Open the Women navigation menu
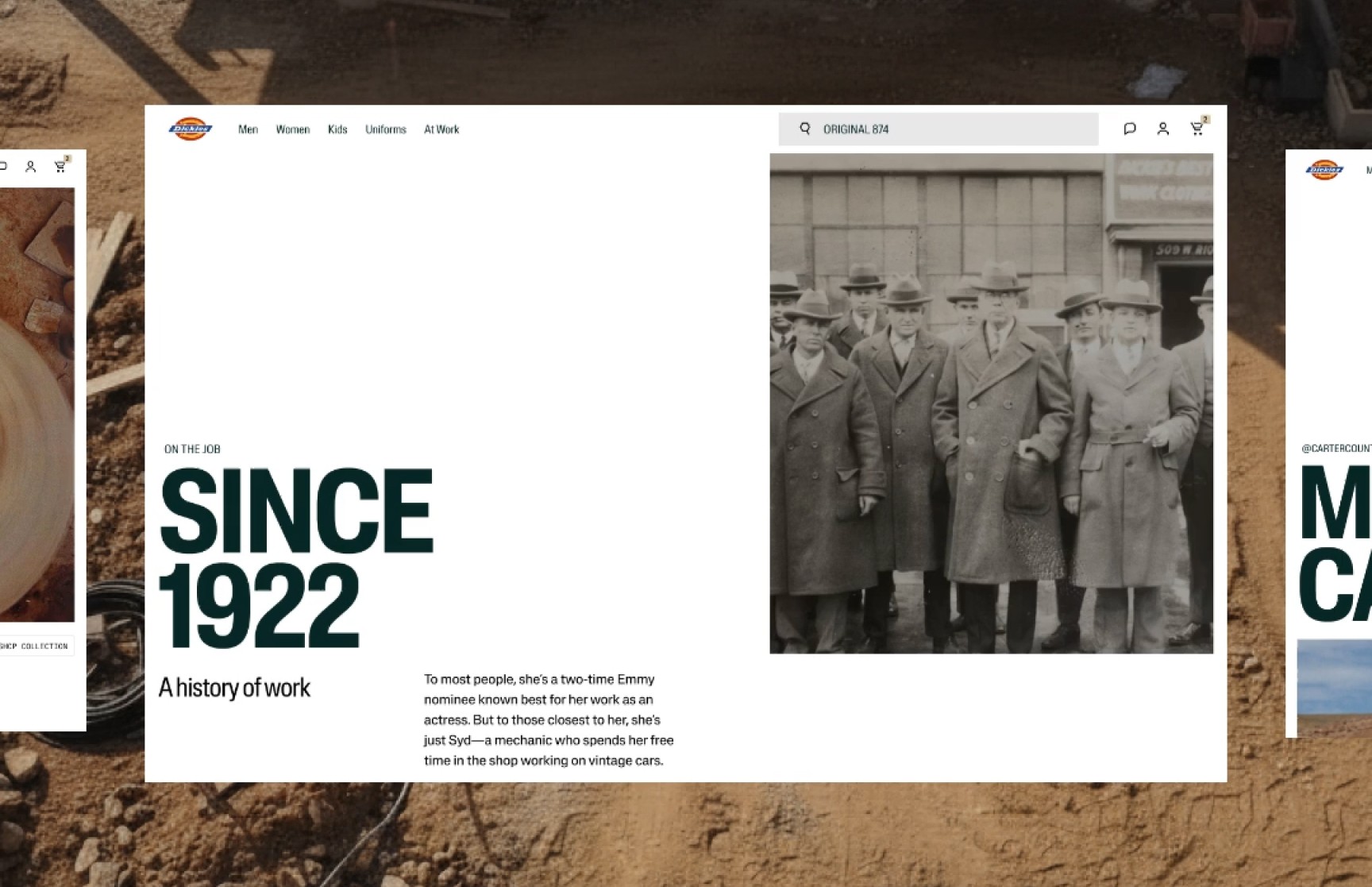This screenshot has height=887, width=1372. click(x=292, y=129)
